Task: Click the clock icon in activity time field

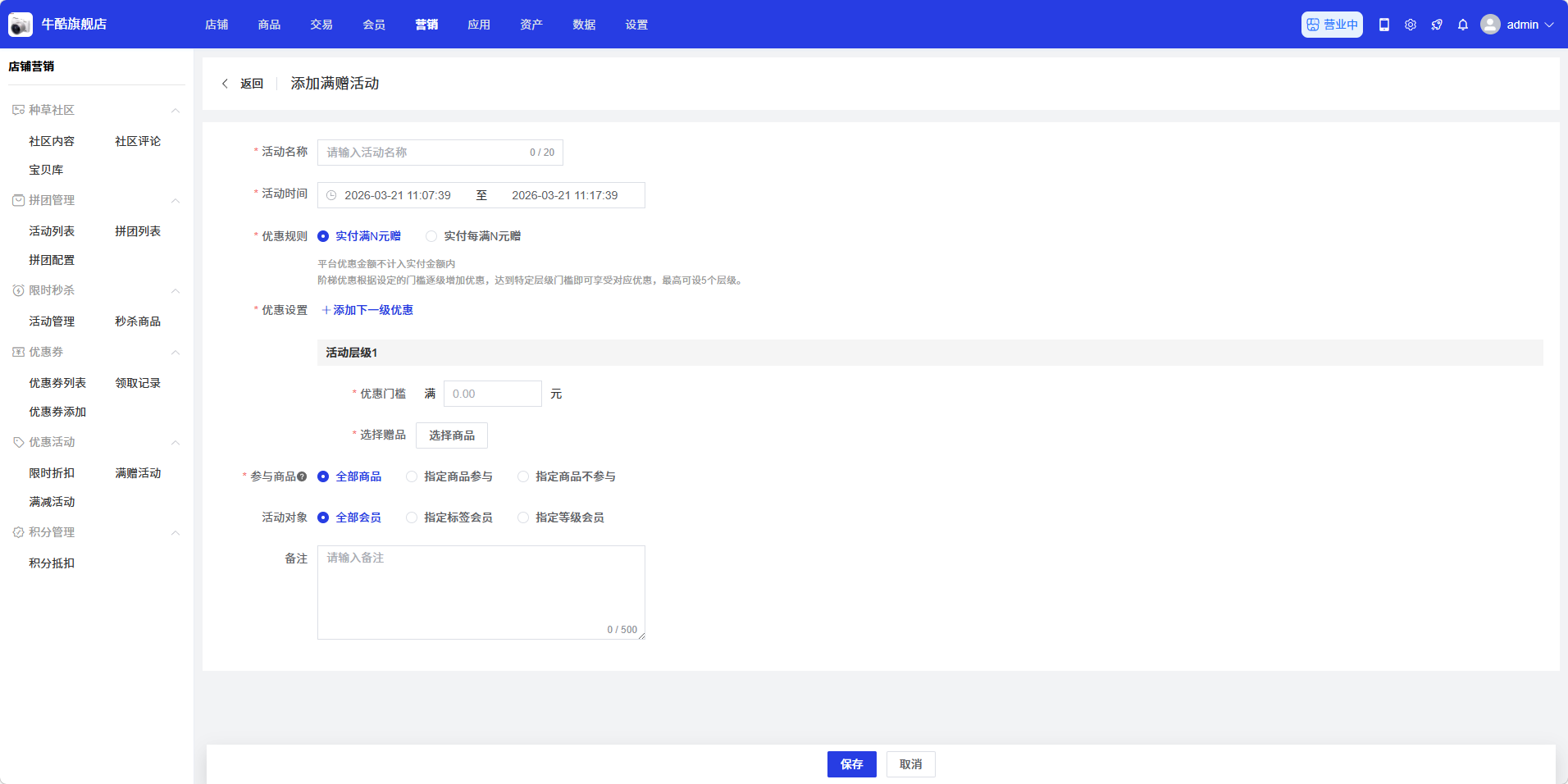Action: [x=331, y=195]
